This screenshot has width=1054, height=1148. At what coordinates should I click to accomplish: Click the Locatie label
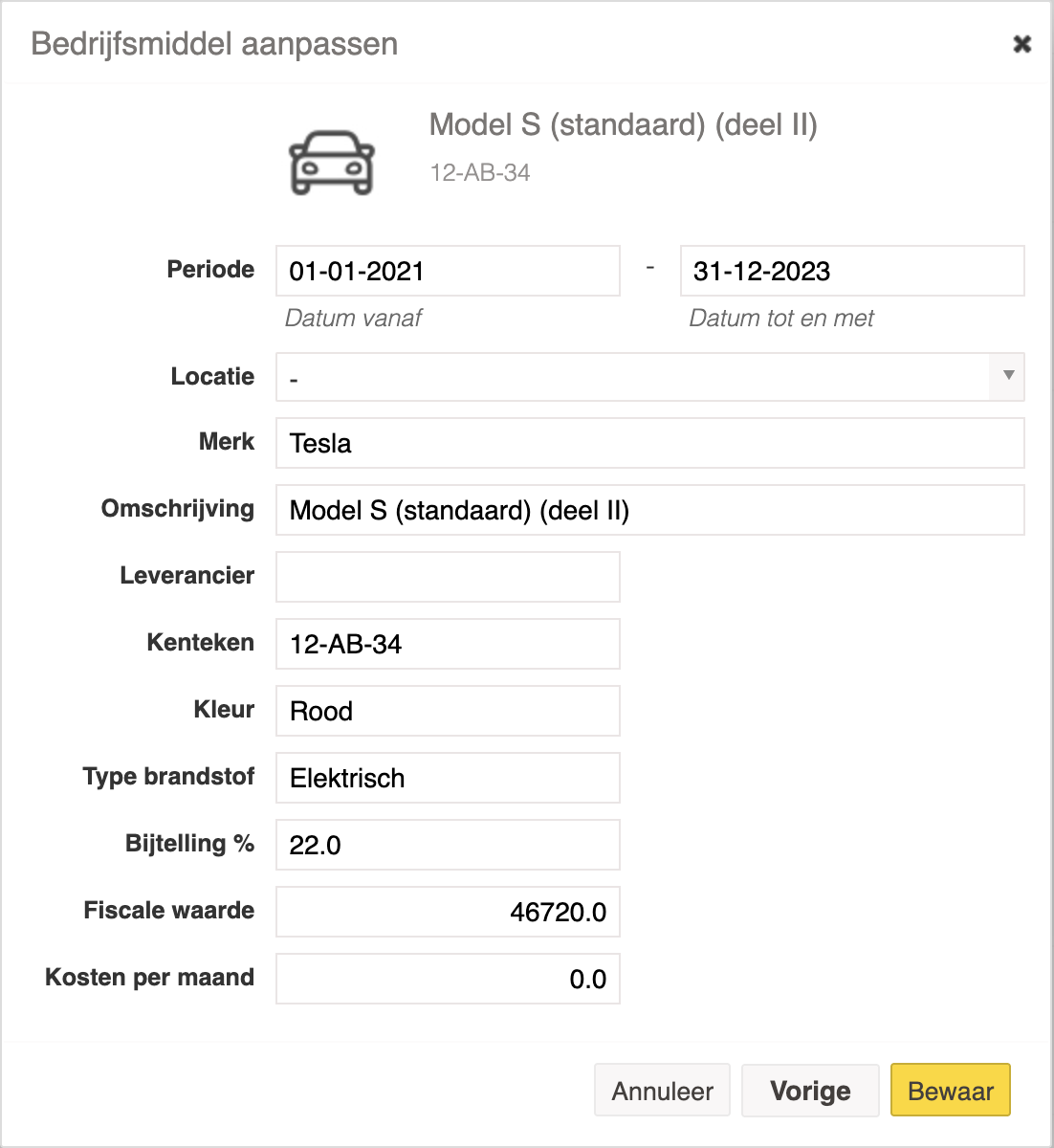pos(212,377)
